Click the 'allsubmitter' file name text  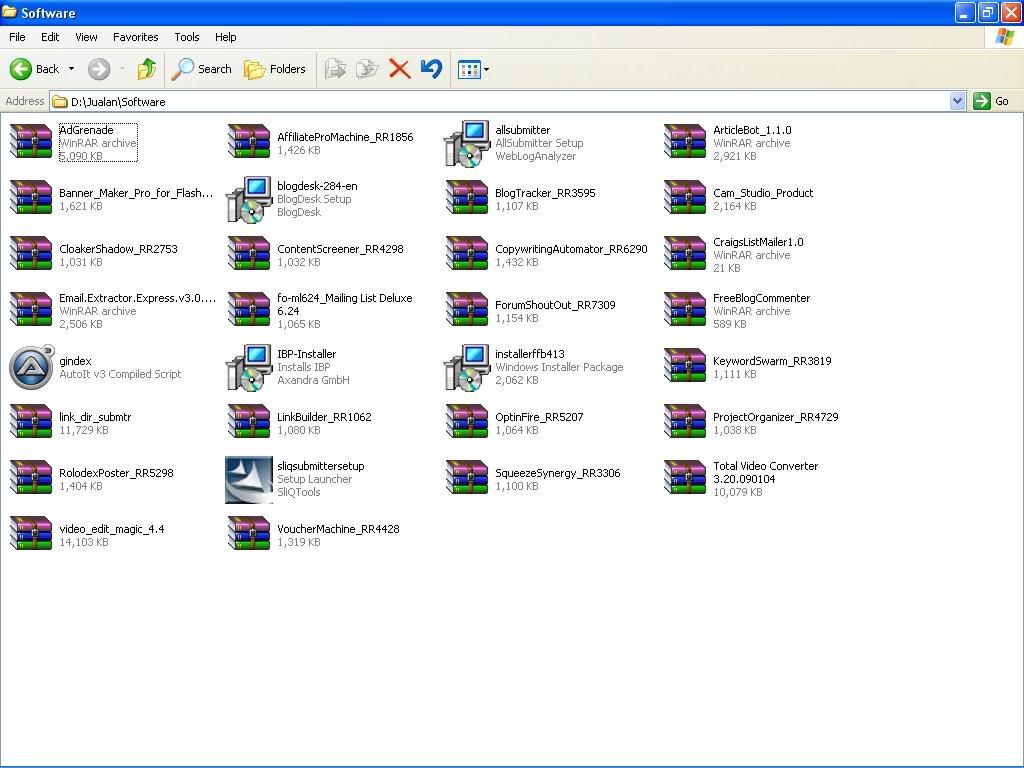(x=522, y=130)
